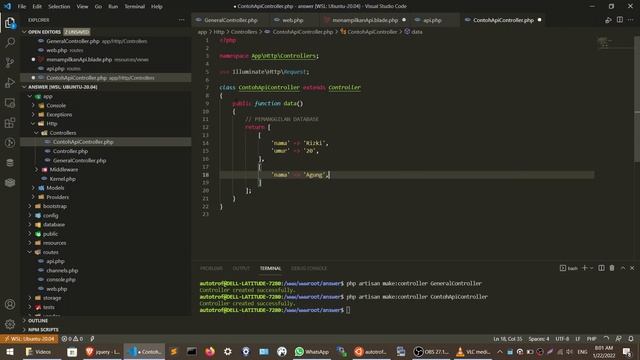
Task: Switch to web.php editor tab
Action: (x=292, y=20)
